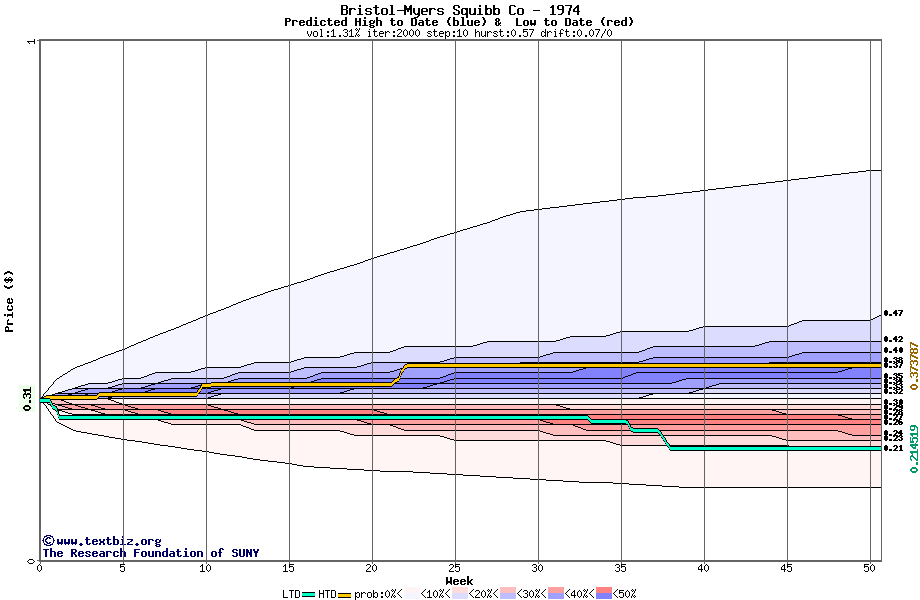Click the Week axis tick "40"
The width and height of the screenshot is (920, 600).
pos(703,568)
